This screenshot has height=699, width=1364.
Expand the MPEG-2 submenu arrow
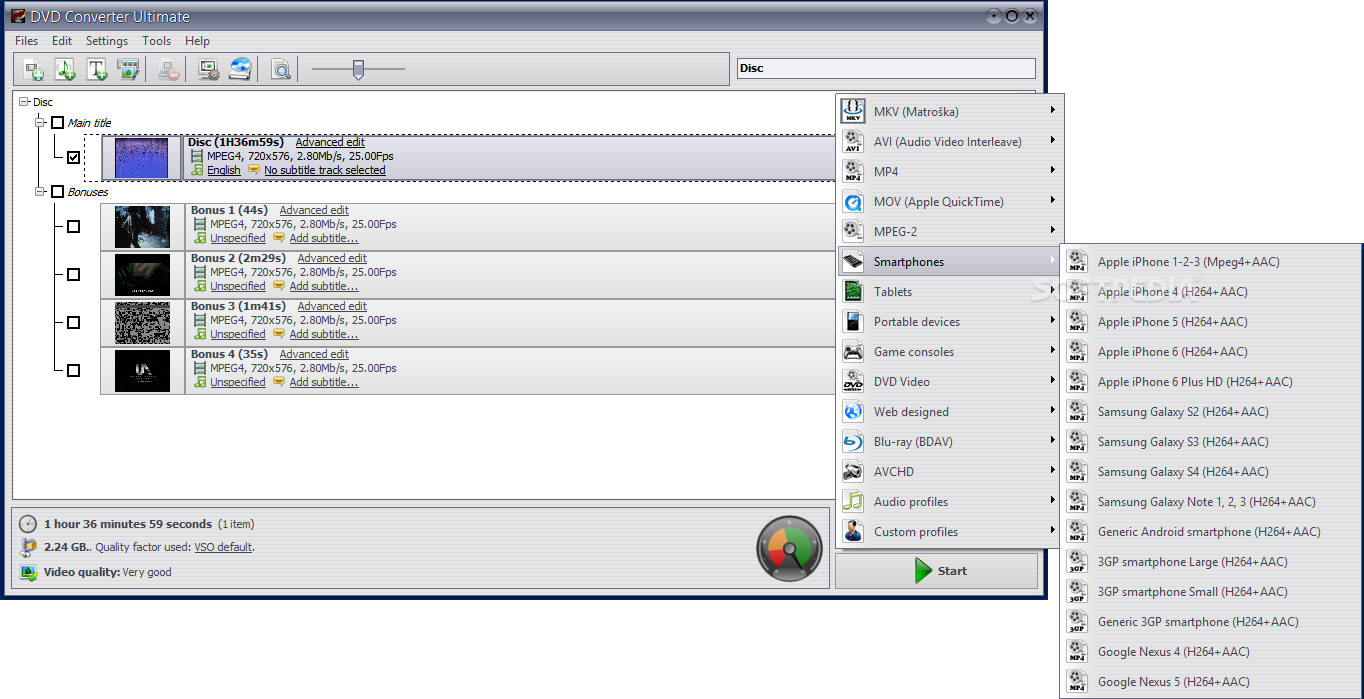coord(1052,231)
